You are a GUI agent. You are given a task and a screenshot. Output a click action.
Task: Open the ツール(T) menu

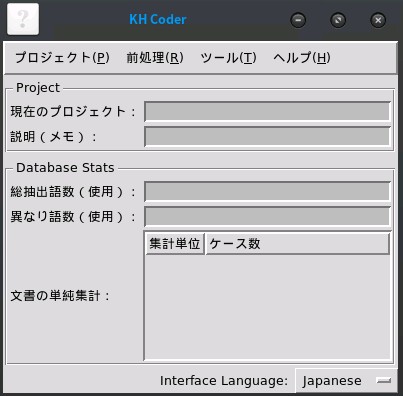[228, 58]
